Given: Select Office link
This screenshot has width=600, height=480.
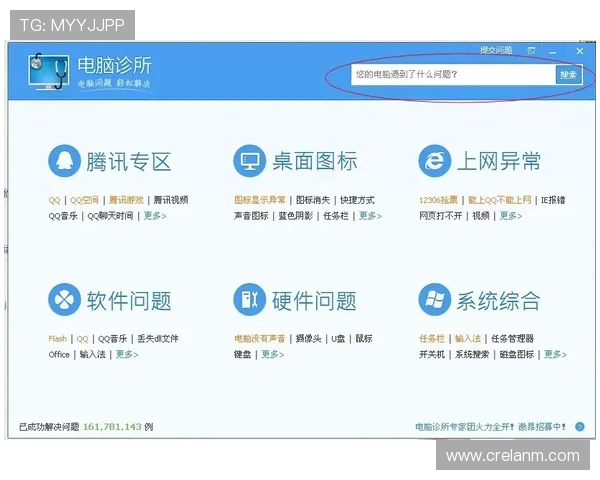Looking at the screenshot, I should (59, 354).
